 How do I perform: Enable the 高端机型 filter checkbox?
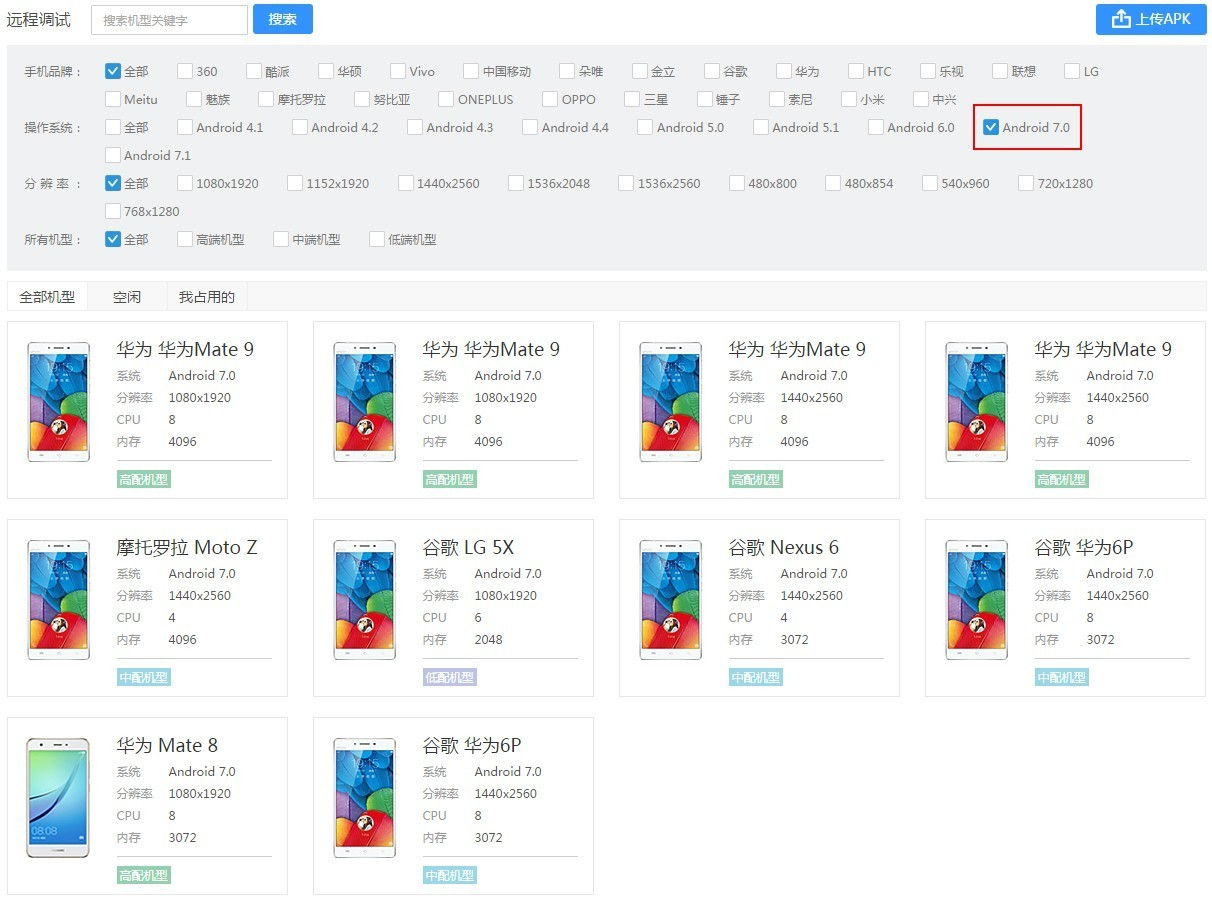coord(185,239)
